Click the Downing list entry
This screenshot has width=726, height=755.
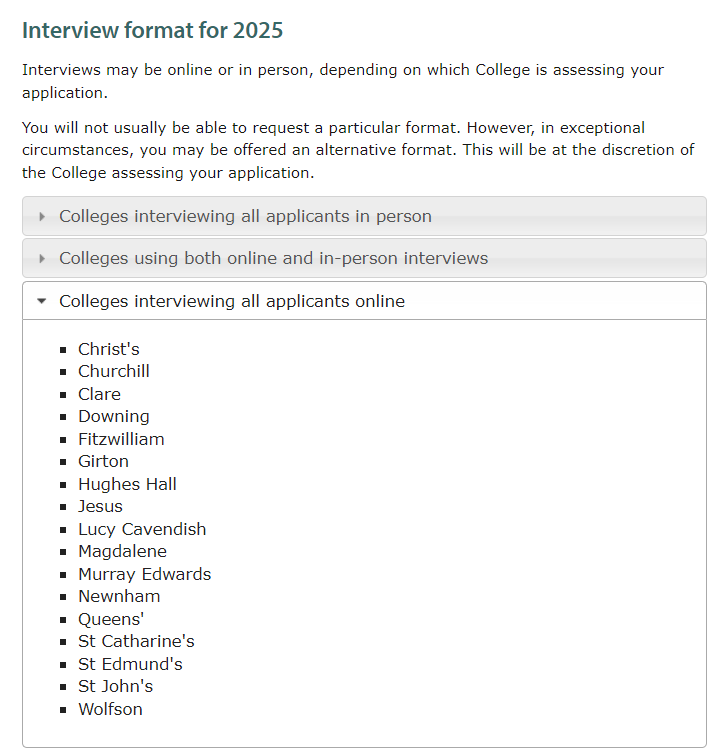coord(114,416)
